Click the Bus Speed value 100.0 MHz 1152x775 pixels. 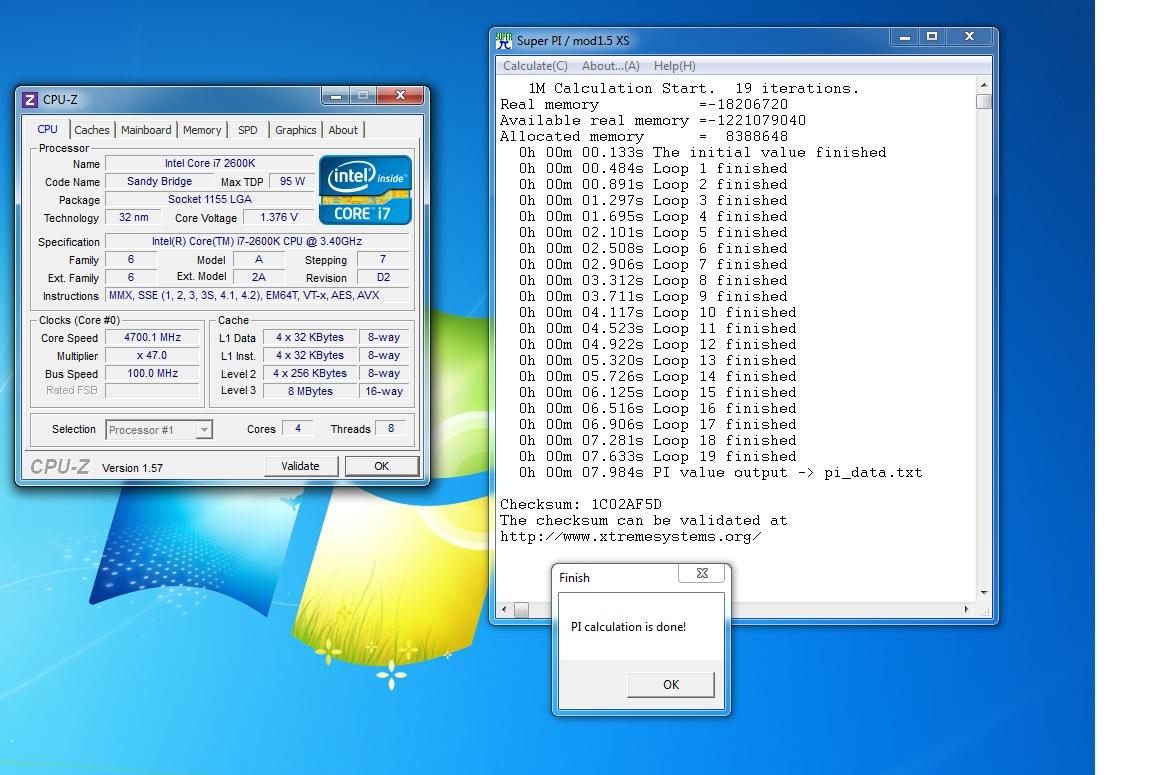point(152,373)
